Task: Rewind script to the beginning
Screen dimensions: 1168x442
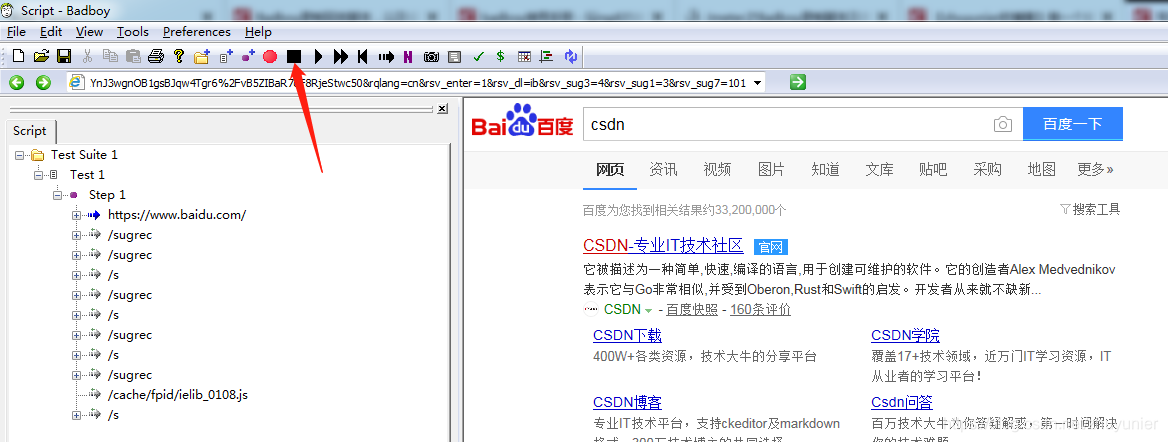Action: point(363,56)
